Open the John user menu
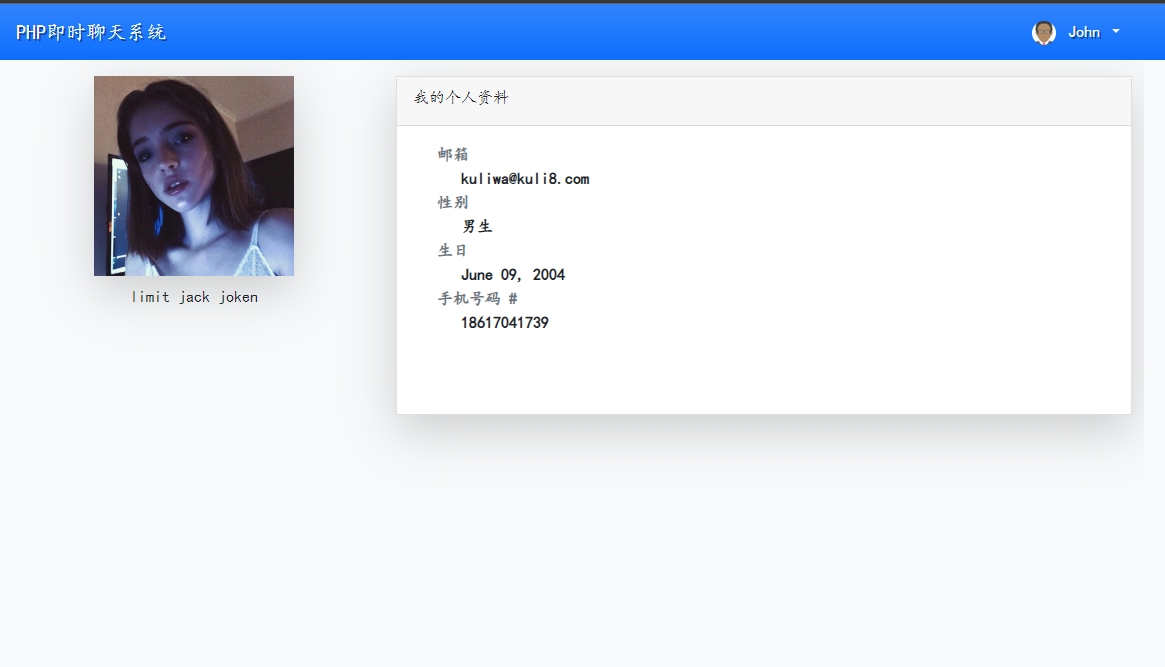This screenshot has height=667, width=1165. [1083, 32]
